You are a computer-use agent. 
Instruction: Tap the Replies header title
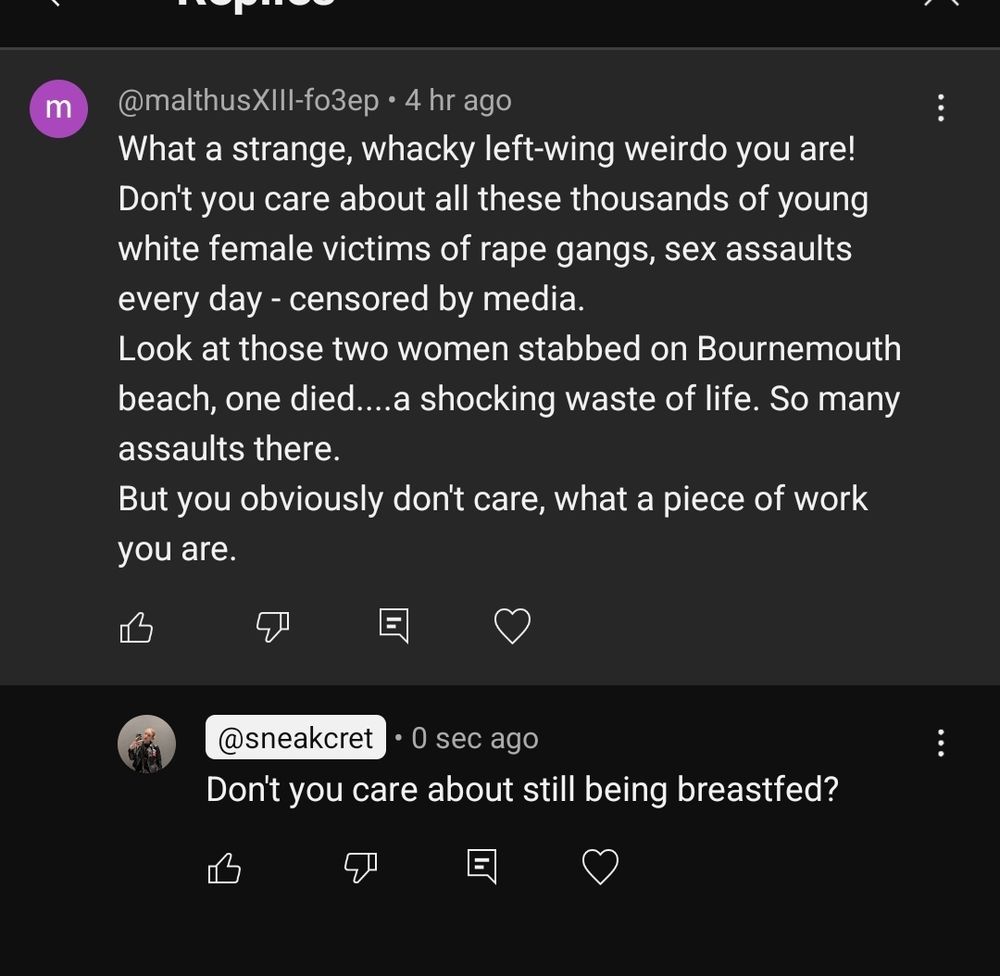[255, 4]
